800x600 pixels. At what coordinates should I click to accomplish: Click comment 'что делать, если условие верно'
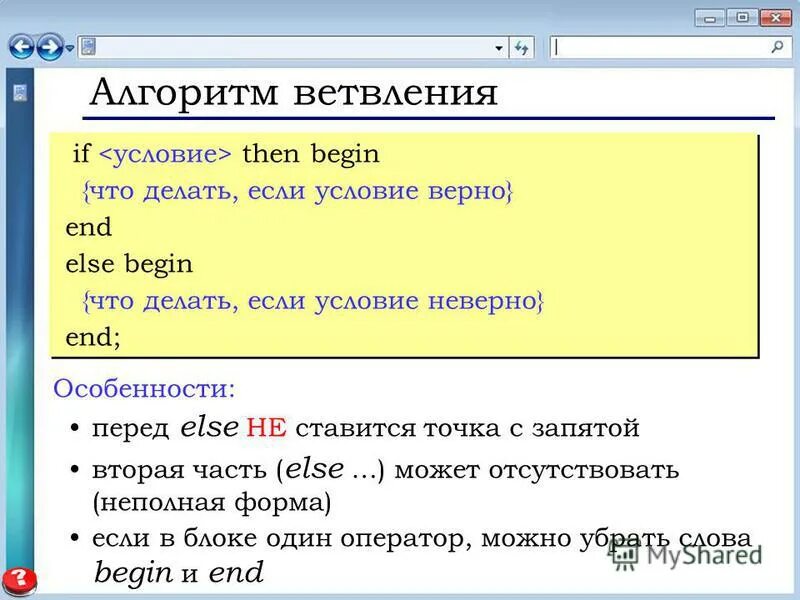297,191
